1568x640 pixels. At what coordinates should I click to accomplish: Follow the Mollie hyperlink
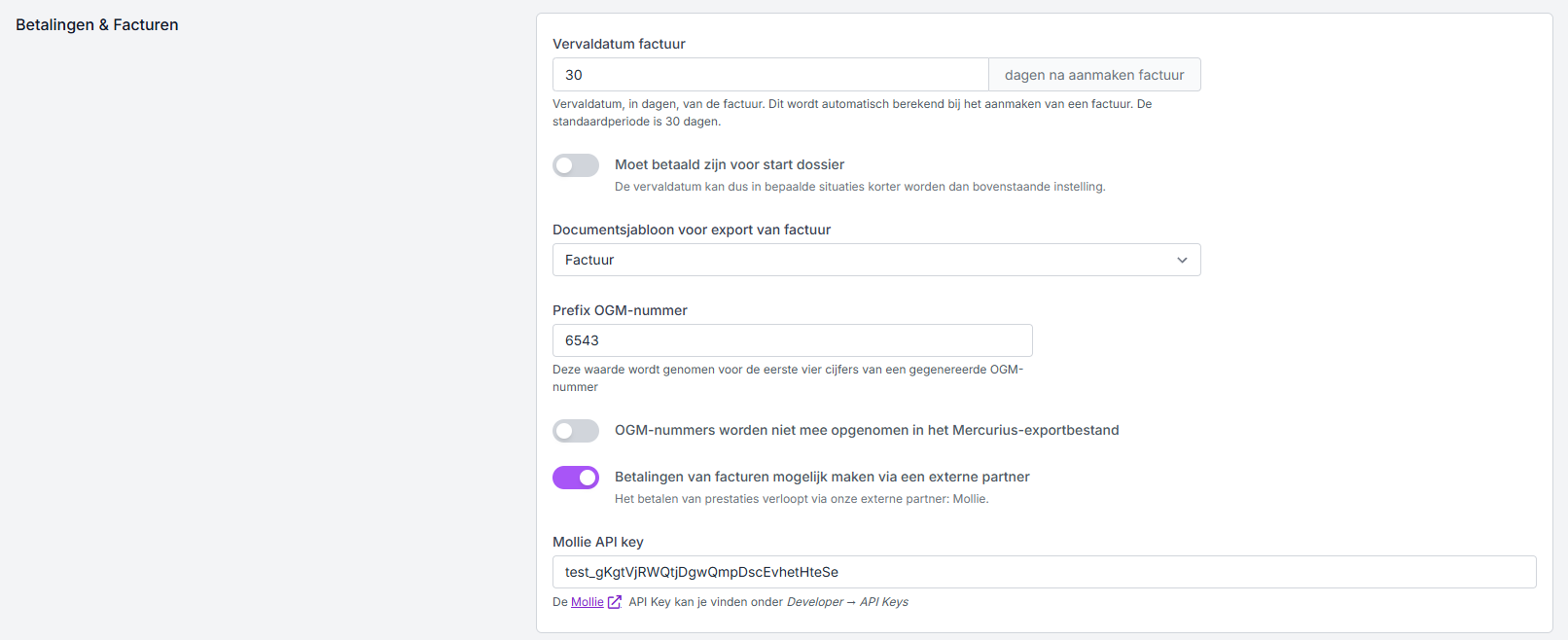click(587, 602)
